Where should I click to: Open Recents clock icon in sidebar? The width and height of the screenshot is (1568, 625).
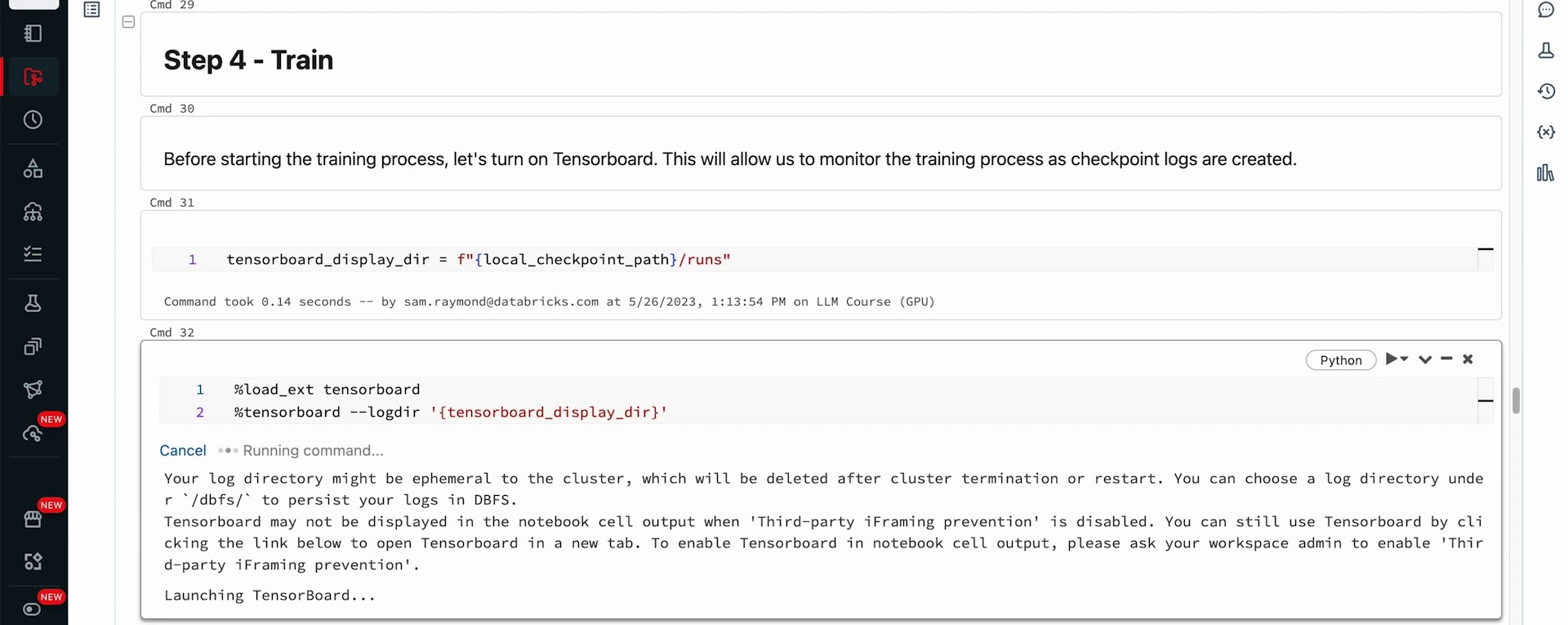tap(33, 120)
